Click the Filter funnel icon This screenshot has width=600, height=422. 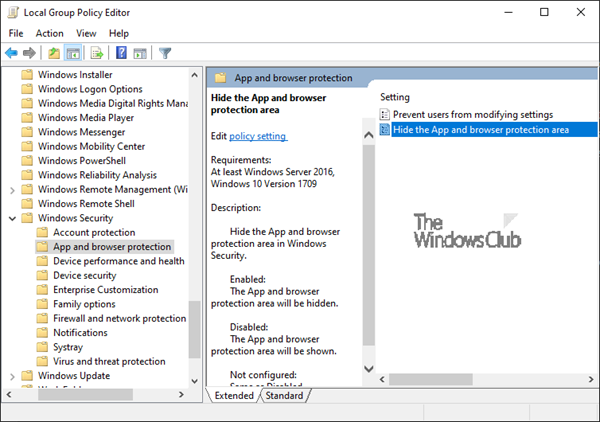click(165, 53)
